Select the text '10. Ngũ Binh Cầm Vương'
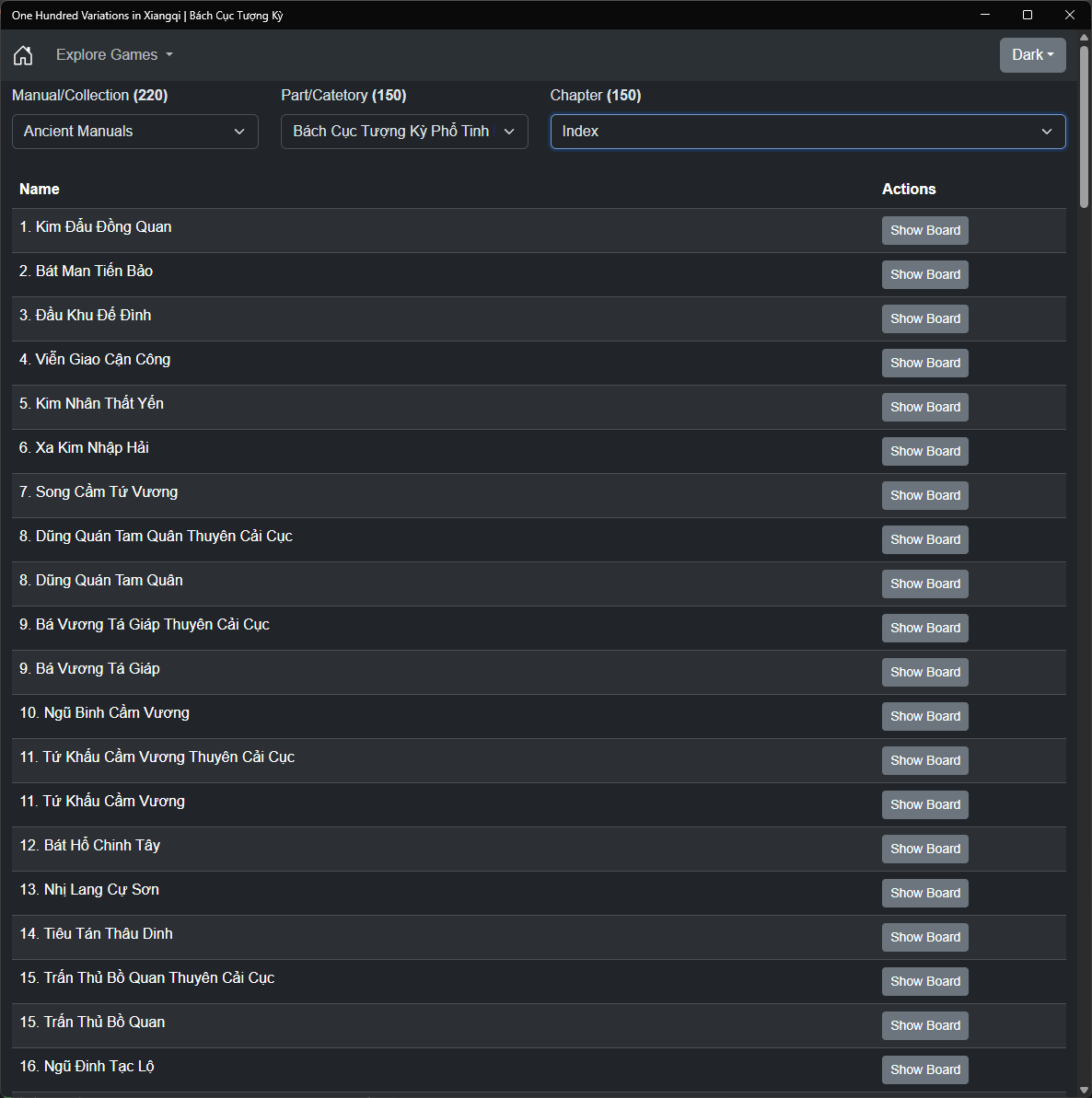The height and width of the screenshot is (1098, 1092). [104, 713]
